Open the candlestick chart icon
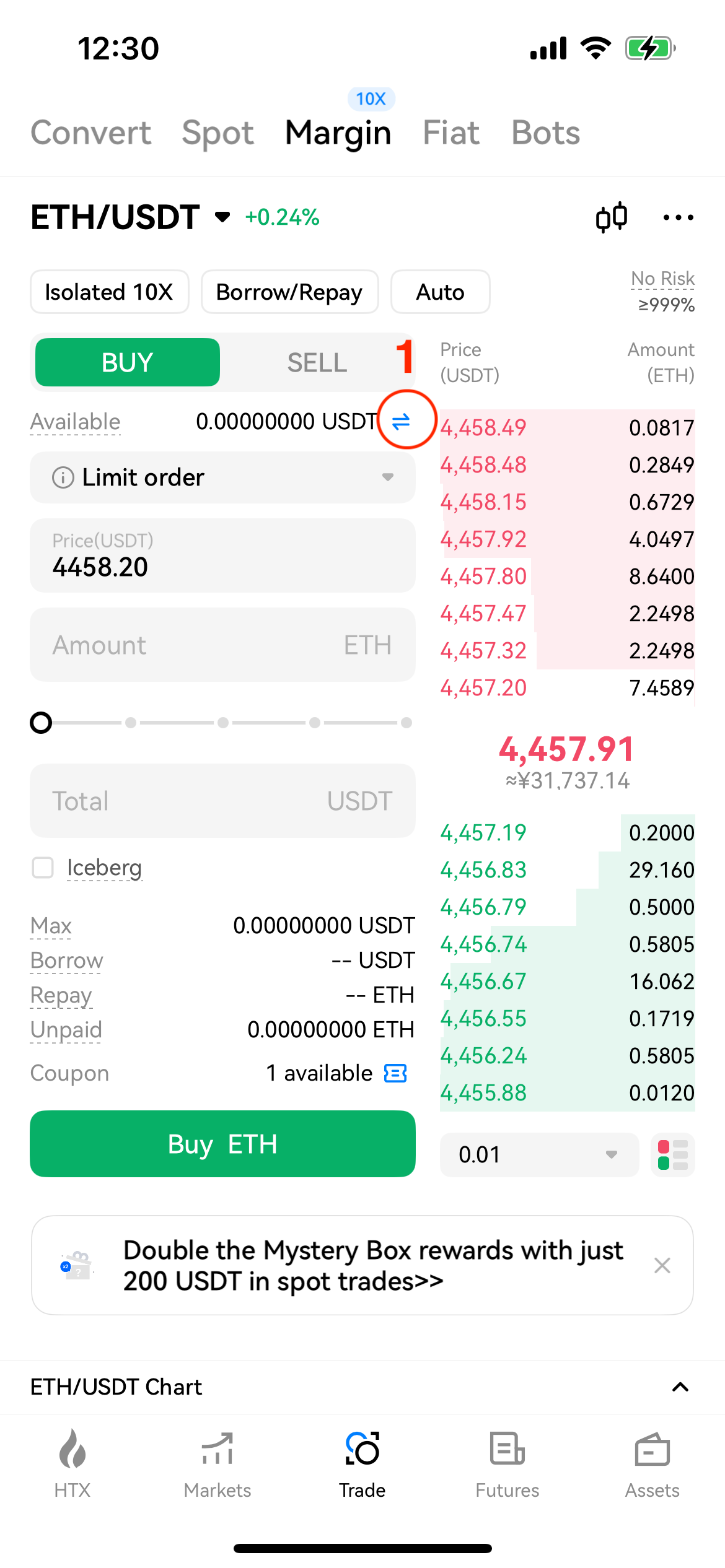725x1568 pixels. pos(611,217)
